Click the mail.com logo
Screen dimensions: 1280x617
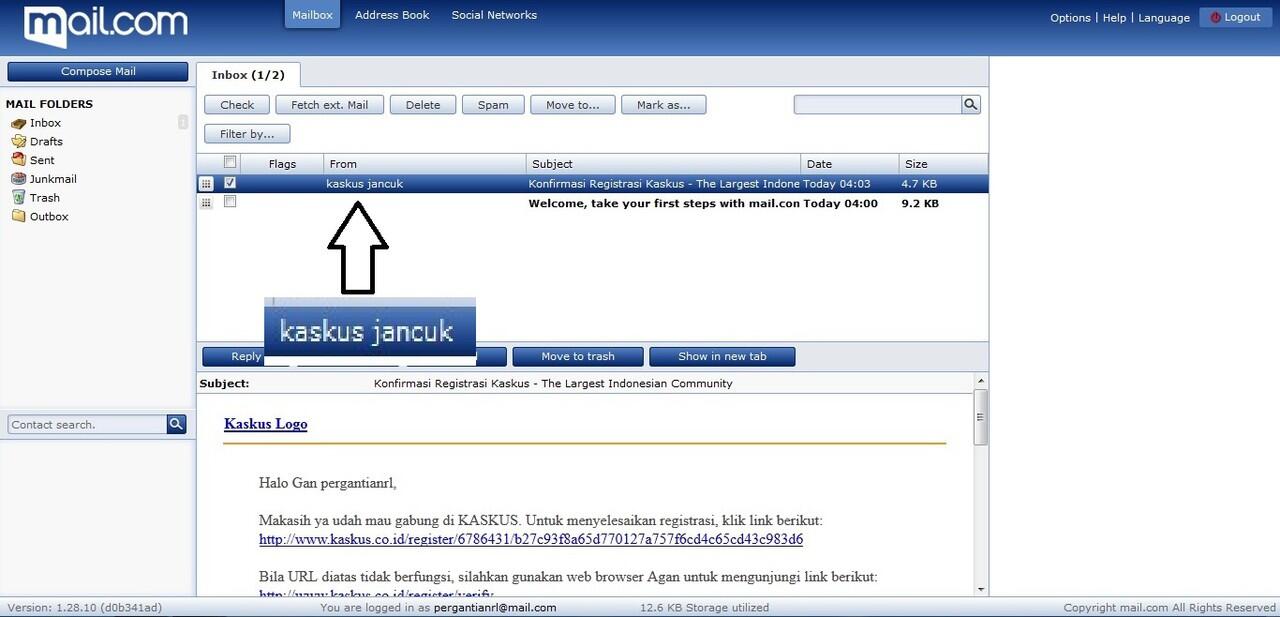click(105, 26)
